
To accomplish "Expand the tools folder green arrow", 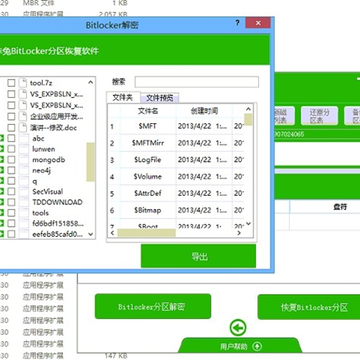I will (x=1, y=213).
